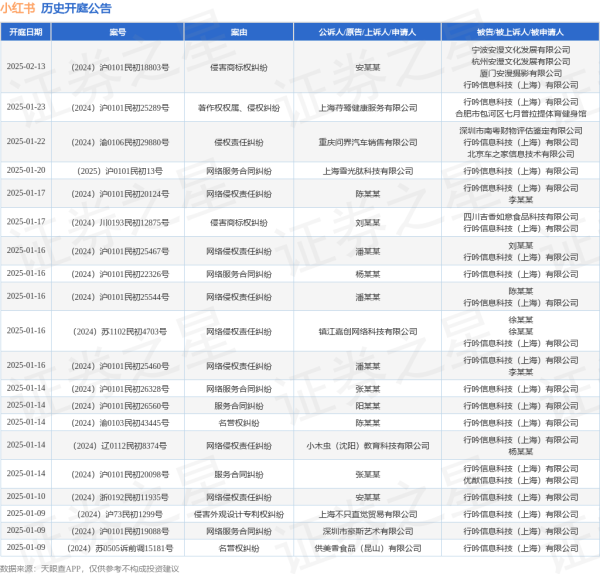Click the 公诉人/原告/上诉人/申请人 column header
The image size is (600, 574).
(367, 32)
